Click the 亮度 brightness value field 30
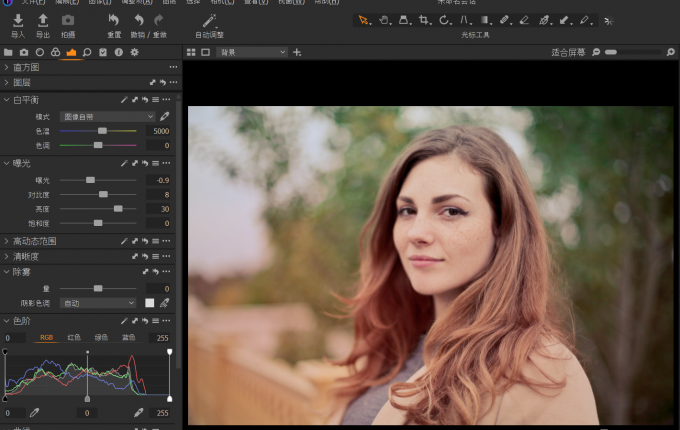Image resolution: width=680 pixels, height=430 pixels. pyautogui.click(x=158, y=209)
